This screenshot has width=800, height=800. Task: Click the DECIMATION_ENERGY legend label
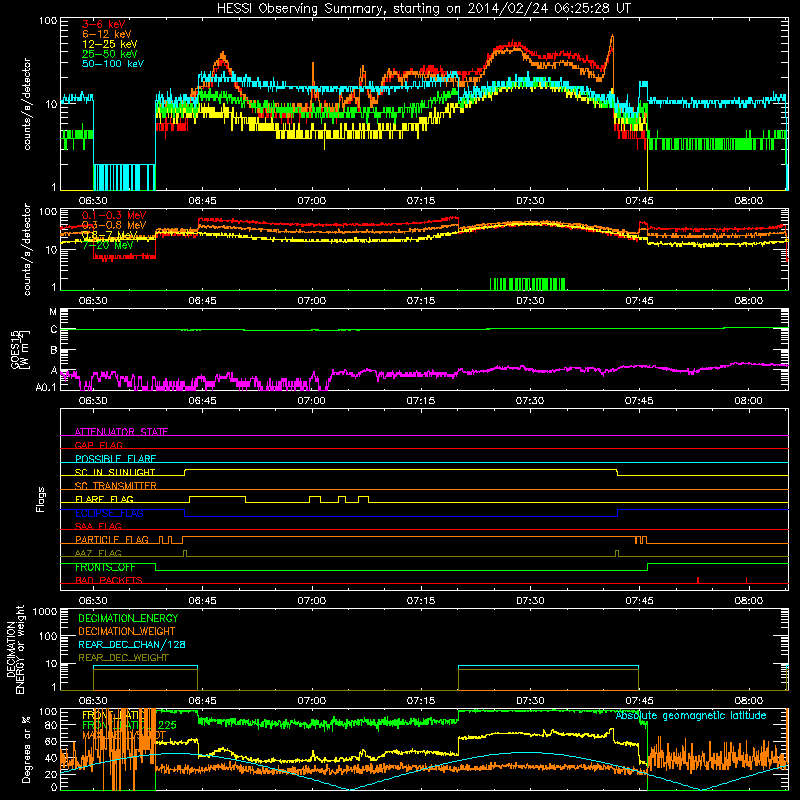pos(128,618)
